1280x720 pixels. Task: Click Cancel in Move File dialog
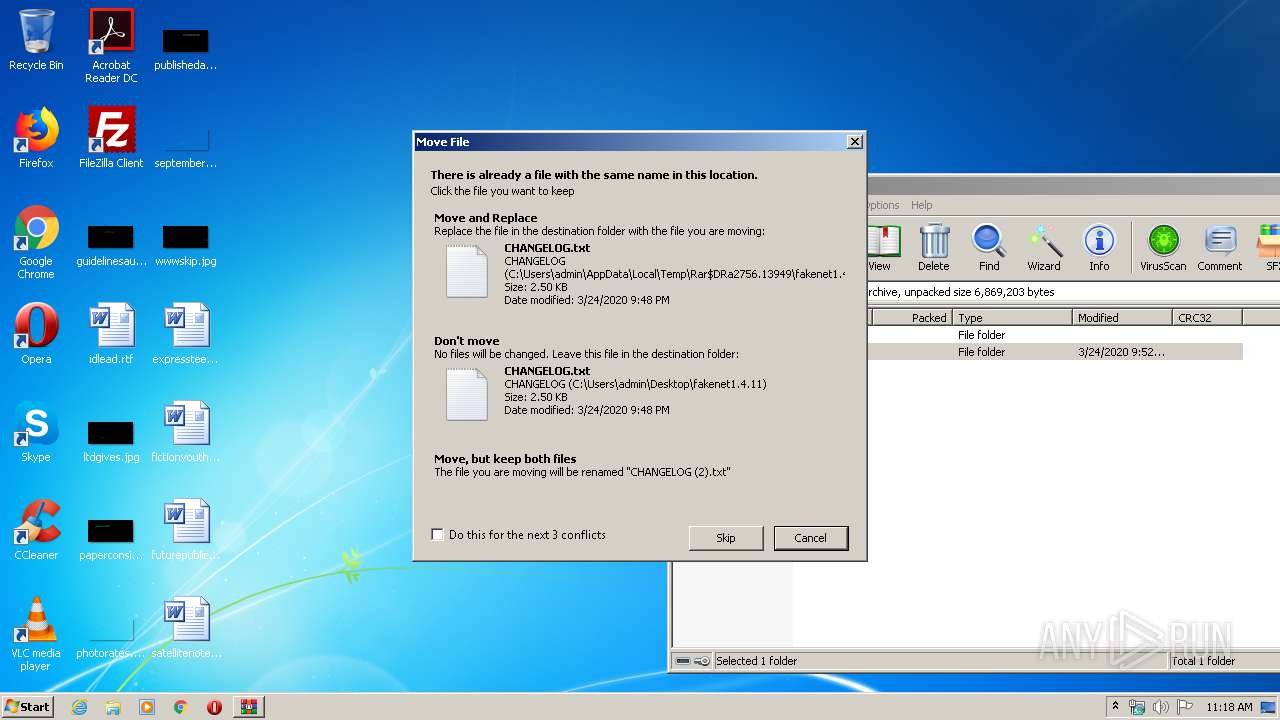point(810,538)
